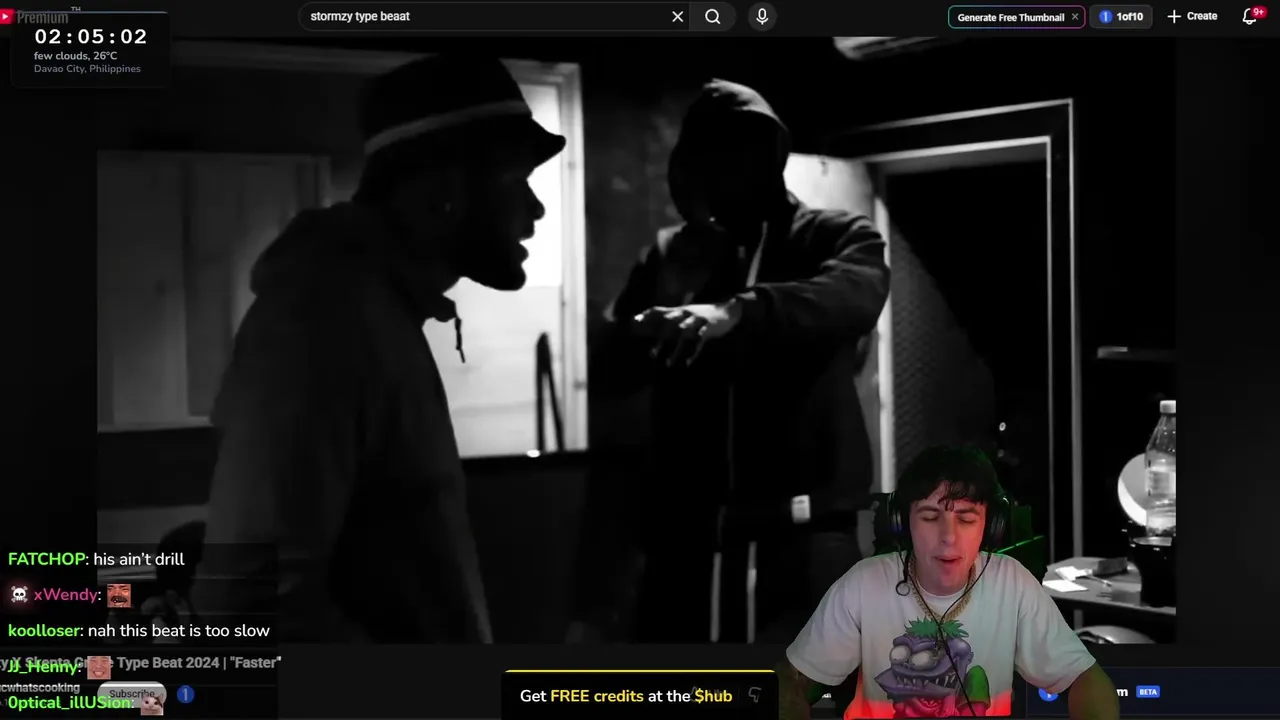This screenshot has height=720, width=1280.
Task: Click chat username koolloser
Action: tap(44, 631)
